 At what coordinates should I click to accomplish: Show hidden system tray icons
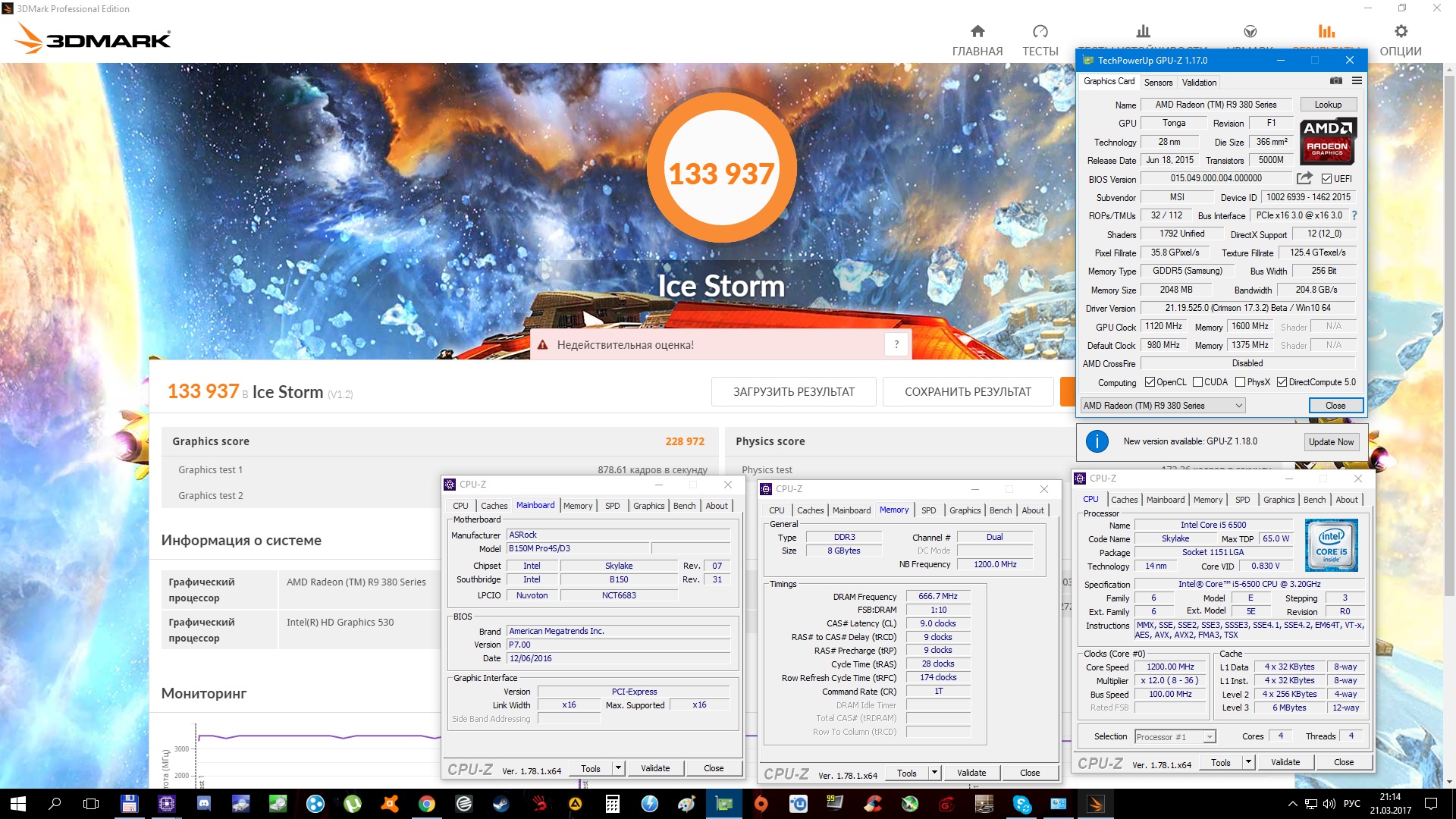pyautogui.click(x=1292, y=804)
